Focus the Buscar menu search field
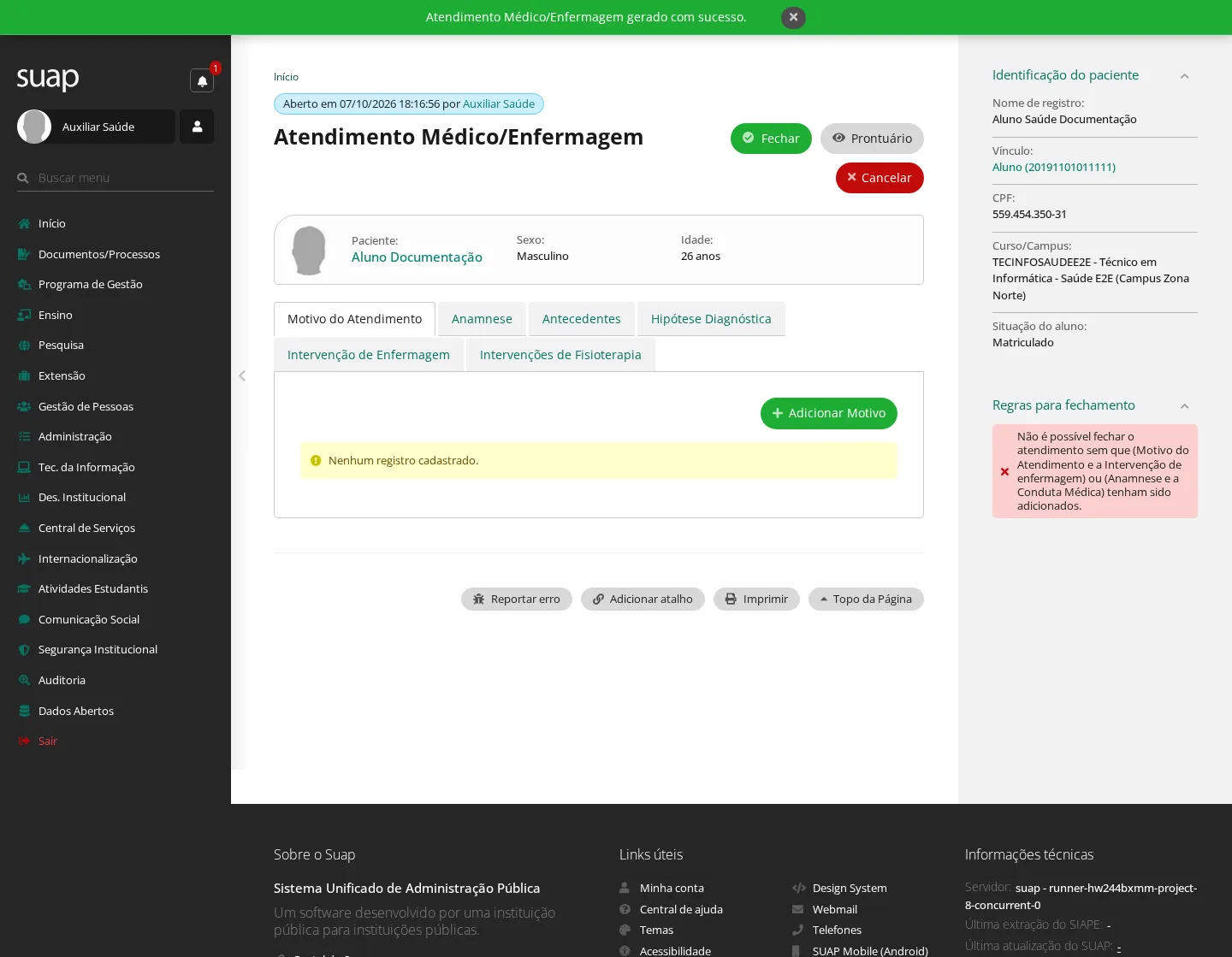This screenshot has width=1232, height=957. point(115,178)
